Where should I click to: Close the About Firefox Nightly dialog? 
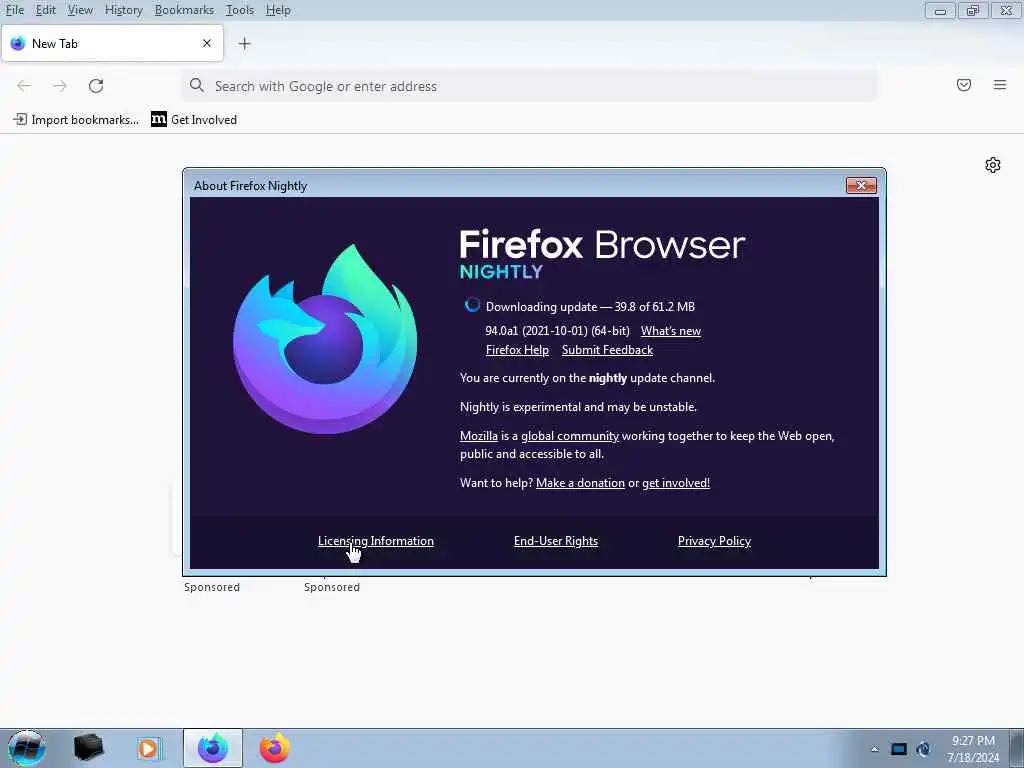click(x=861, y=185)
